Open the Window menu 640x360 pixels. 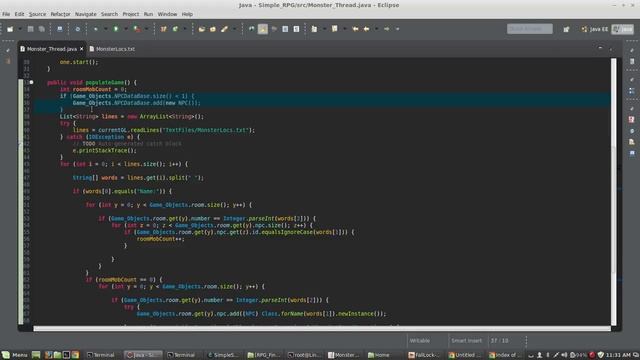click(167, 14)
